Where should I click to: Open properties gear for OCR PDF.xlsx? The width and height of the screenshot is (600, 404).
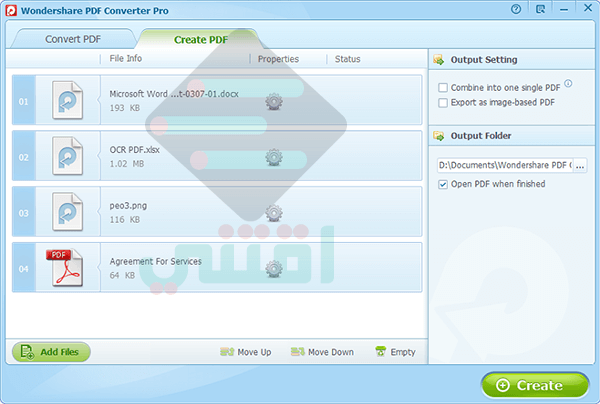point(274,157)
